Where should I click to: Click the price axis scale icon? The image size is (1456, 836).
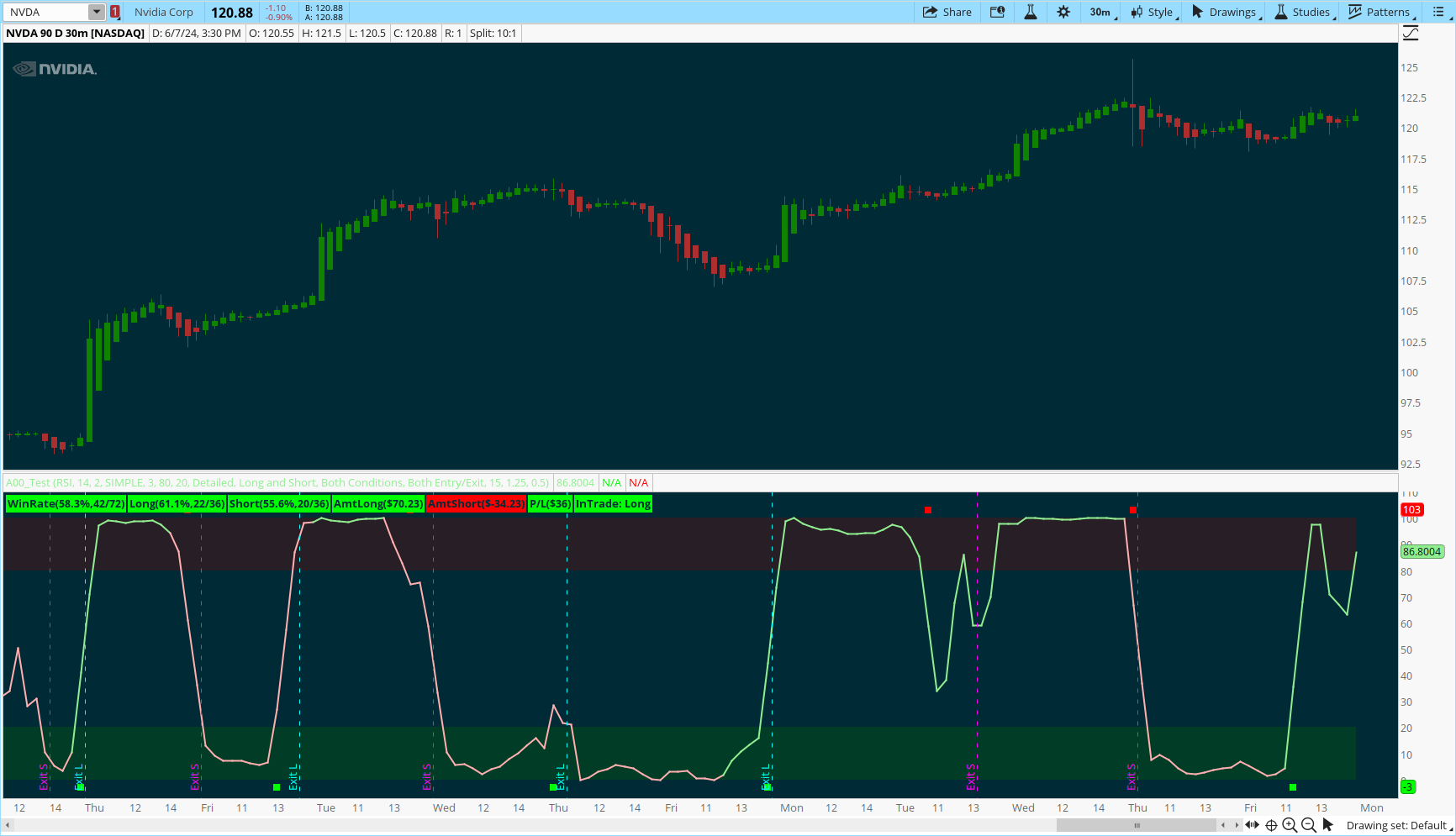pyautogui.click(x=1411, y=33)
